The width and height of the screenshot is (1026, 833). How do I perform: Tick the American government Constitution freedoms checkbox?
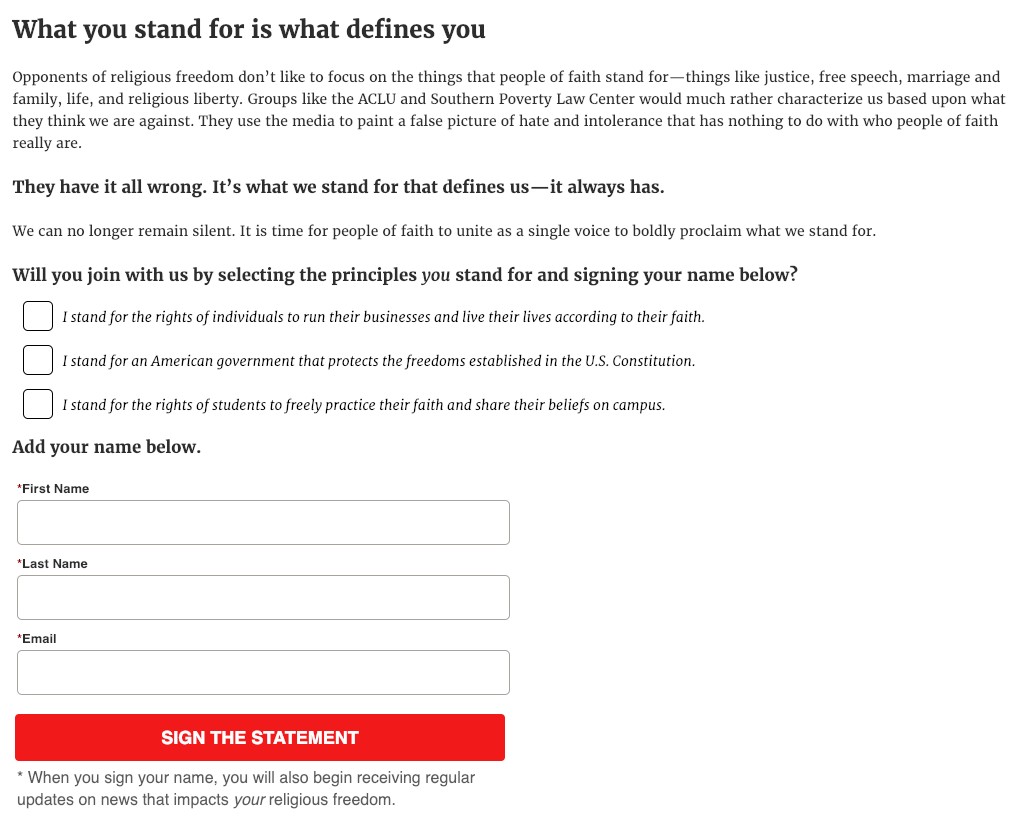coord(38,360)
